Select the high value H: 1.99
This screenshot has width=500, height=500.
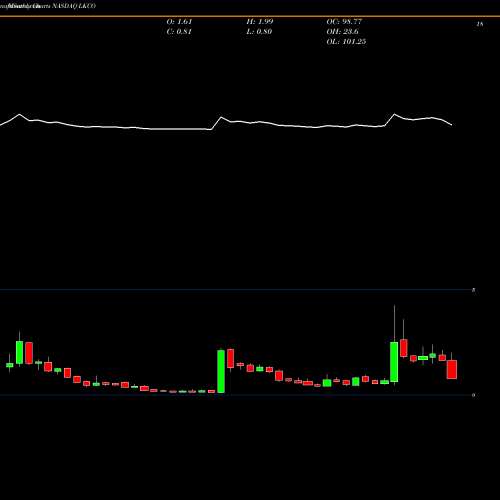click(260, 22)
